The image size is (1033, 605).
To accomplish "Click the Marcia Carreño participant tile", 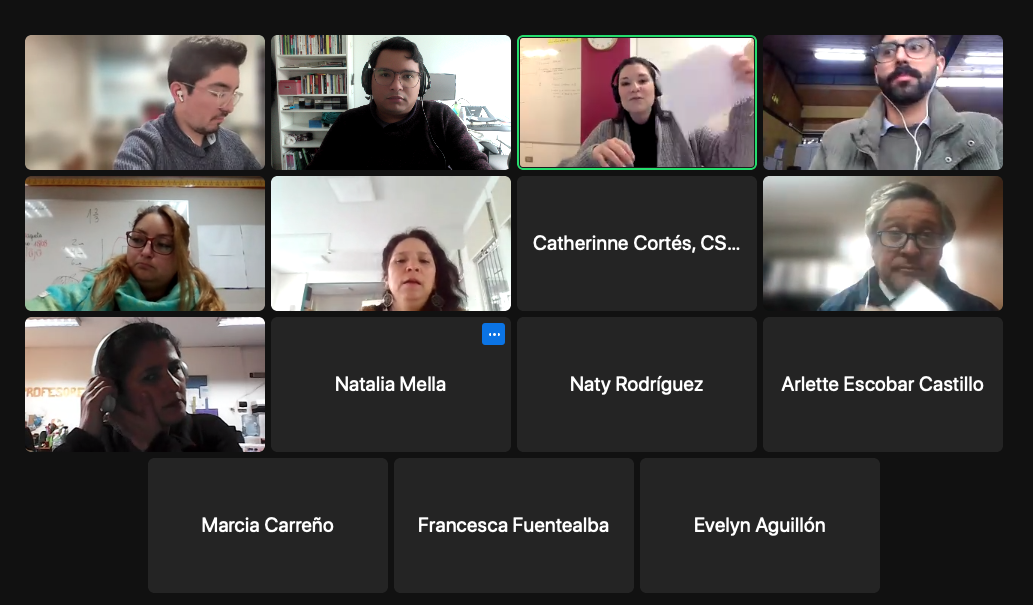I will 267,525.
